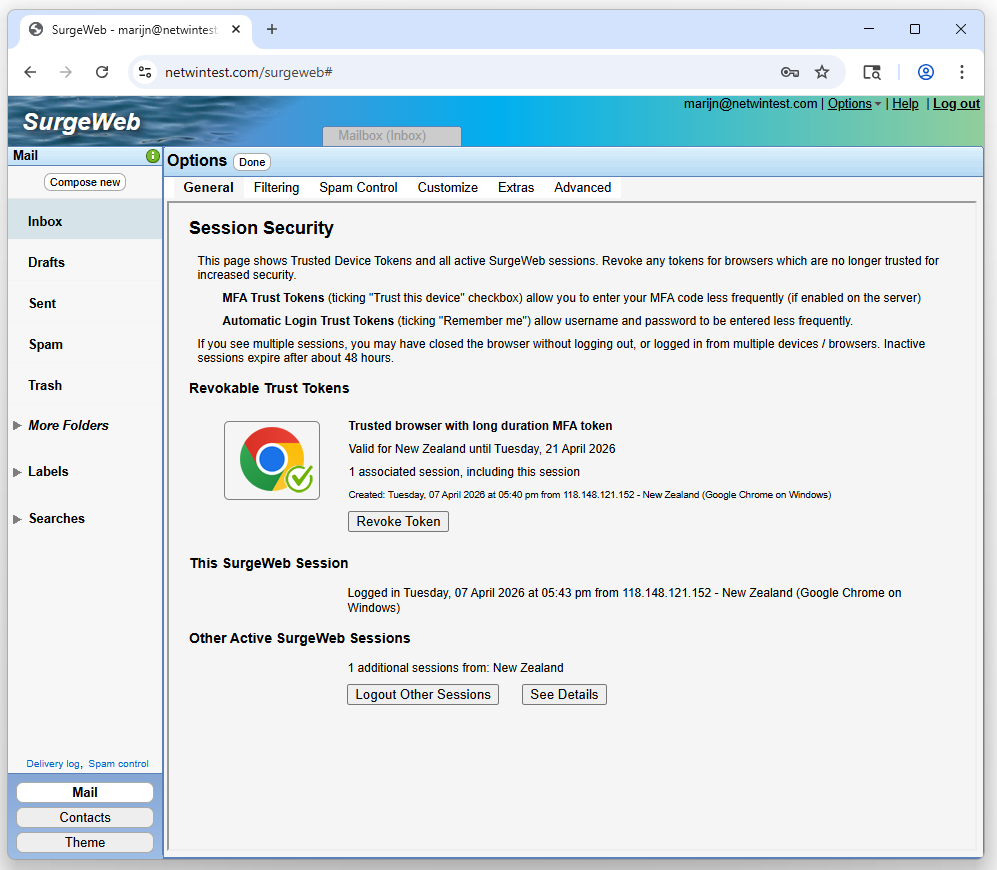Click the Chrome trusted browser icon
The height and width of the screenshot is (870, 997).
coord(272,460)
